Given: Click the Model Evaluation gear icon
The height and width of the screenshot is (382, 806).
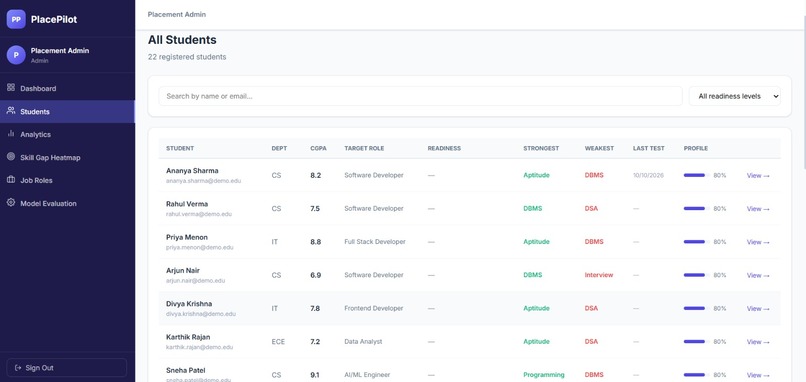Looking at the screenshot, I should [x=11, y=203].
